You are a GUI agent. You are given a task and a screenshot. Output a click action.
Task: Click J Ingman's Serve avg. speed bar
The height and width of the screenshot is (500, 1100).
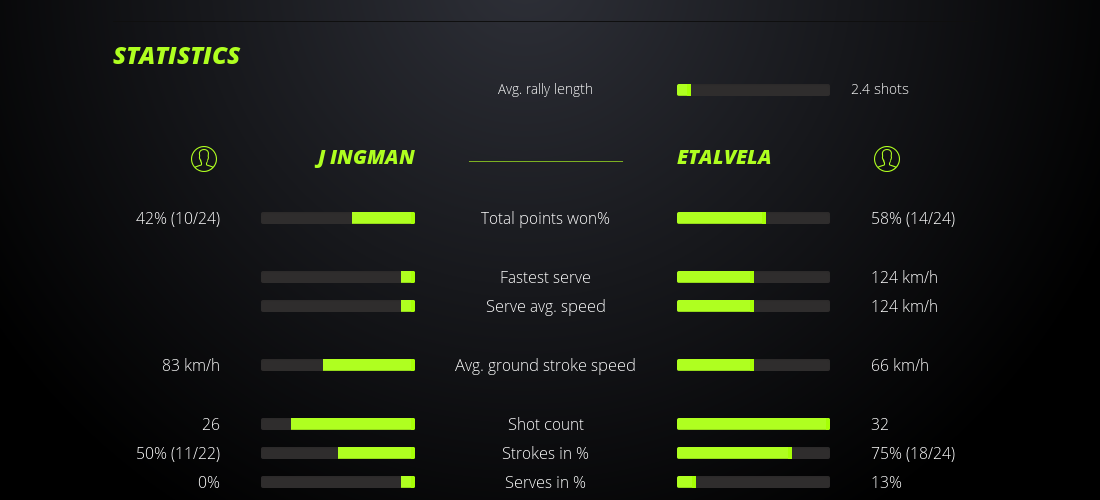[338, 306]
